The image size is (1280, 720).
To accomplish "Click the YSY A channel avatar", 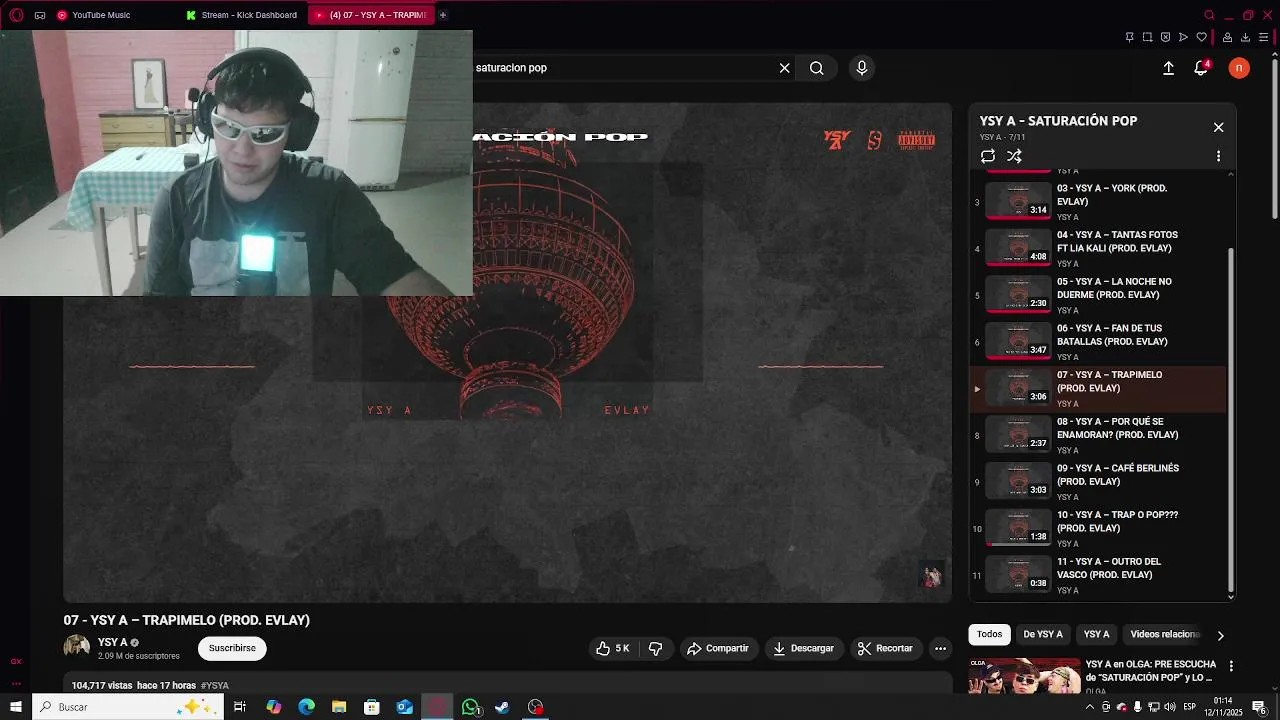I will [x=77, y=647].
